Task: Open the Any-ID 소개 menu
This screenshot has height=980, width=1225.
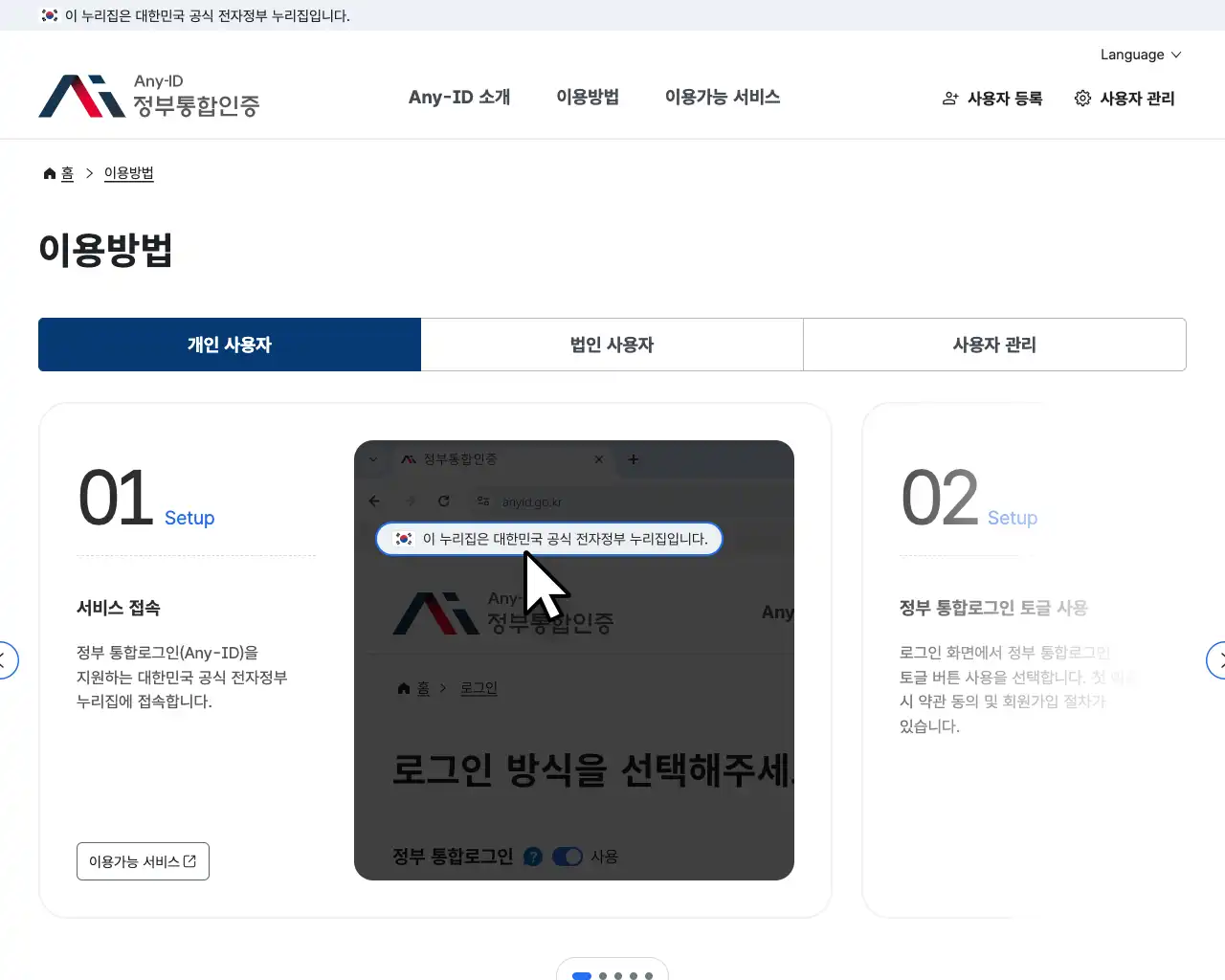Action: coord(459,97)
